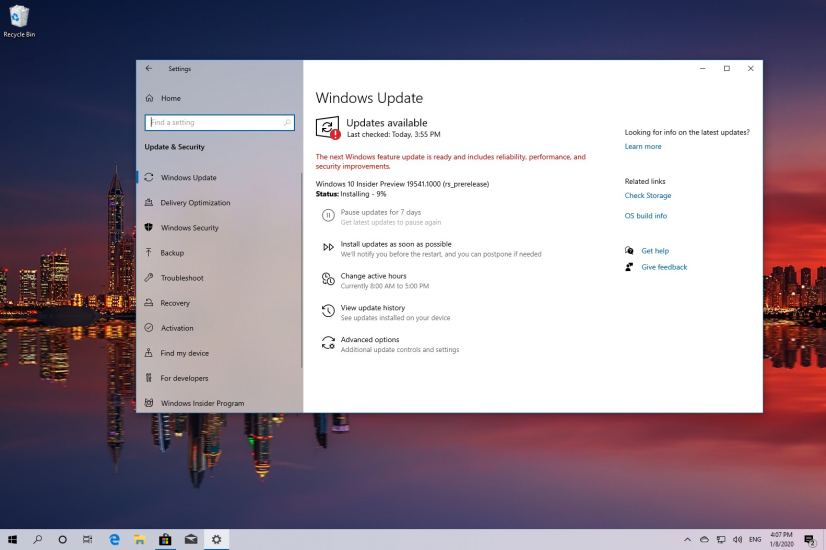Open the Check Storage link
The image size is (826, 550).
pyautogui.click(x=648, y=195)
